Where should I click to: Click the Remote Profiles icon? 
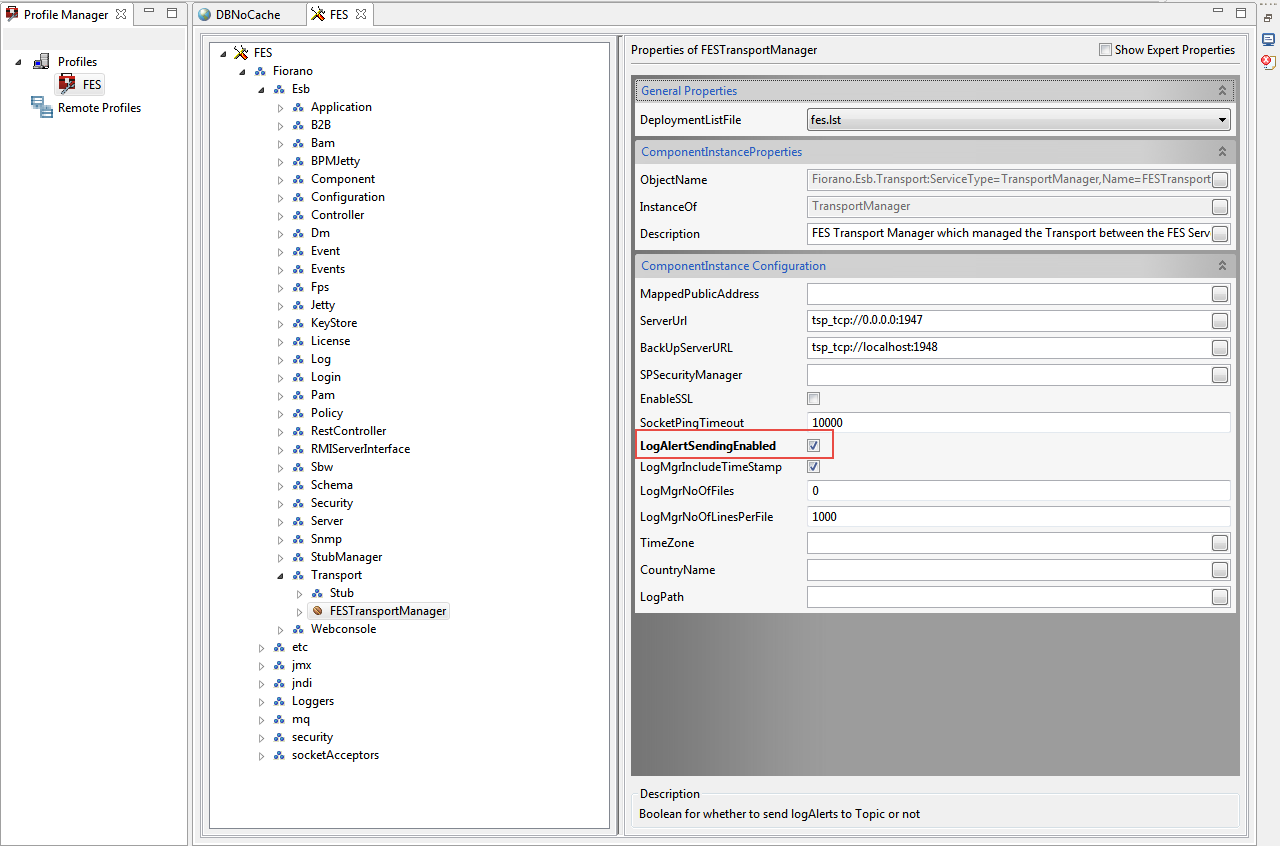[41, 107]
